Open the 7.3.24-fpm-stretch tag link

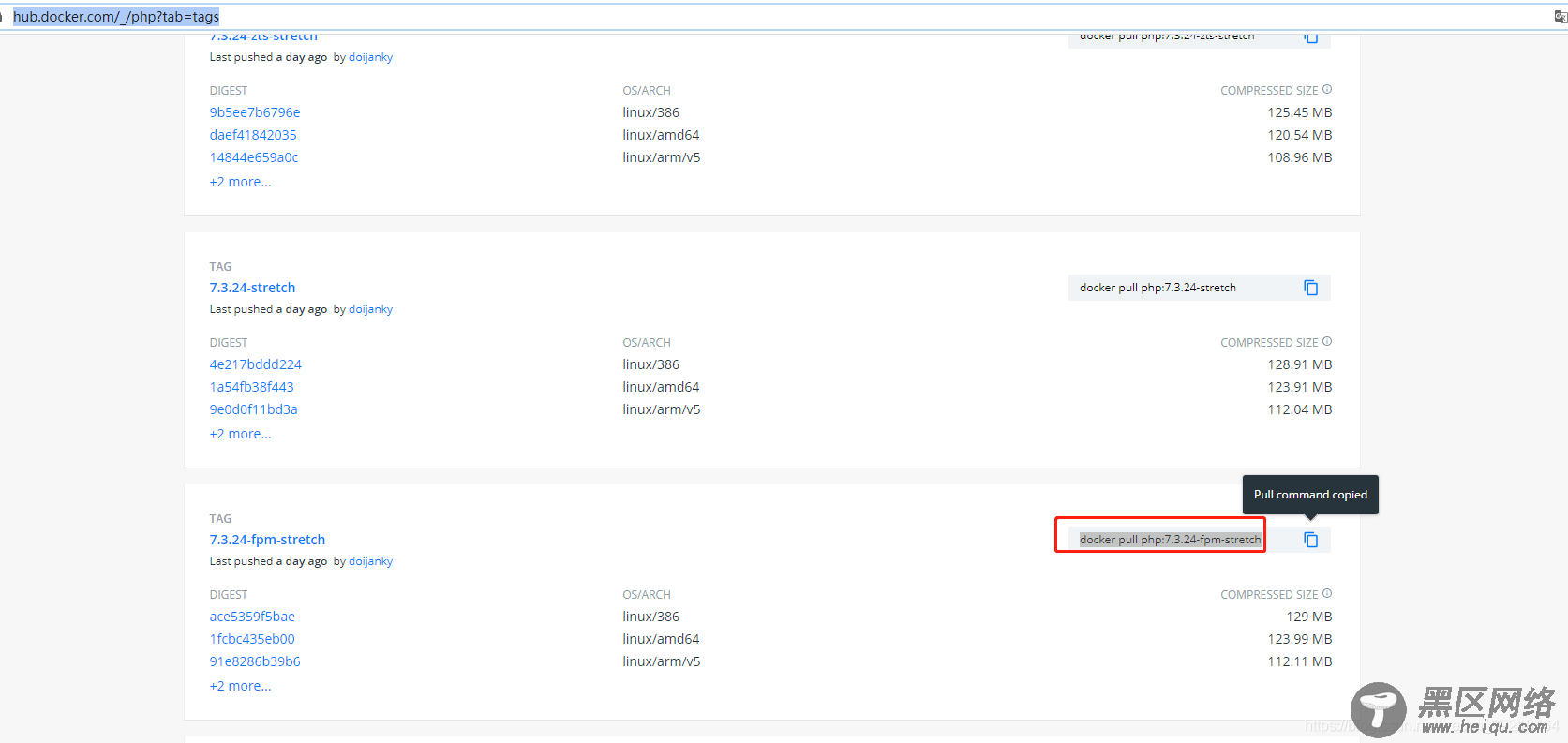[x=268, y=540]
